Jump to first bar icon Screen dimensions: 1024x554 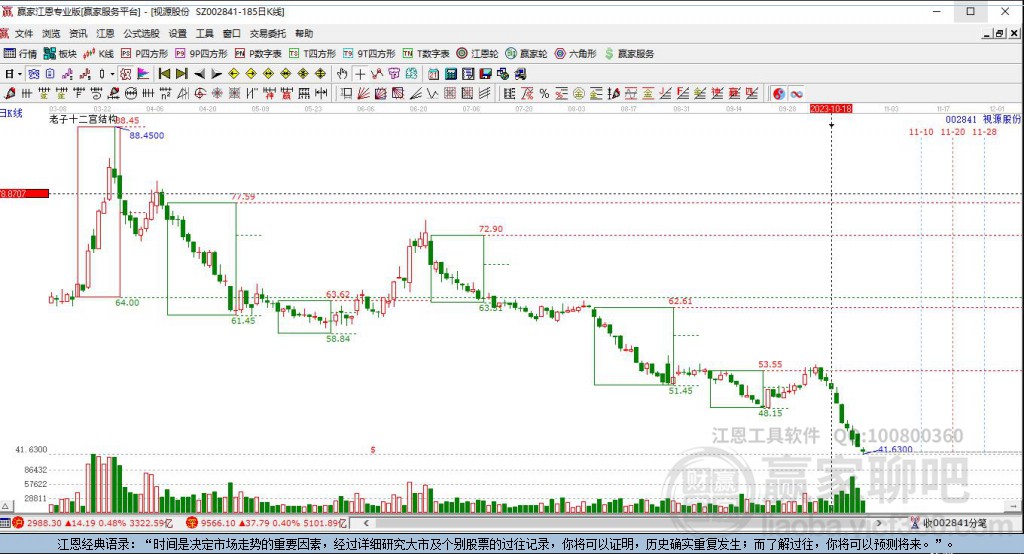[165, 74]
